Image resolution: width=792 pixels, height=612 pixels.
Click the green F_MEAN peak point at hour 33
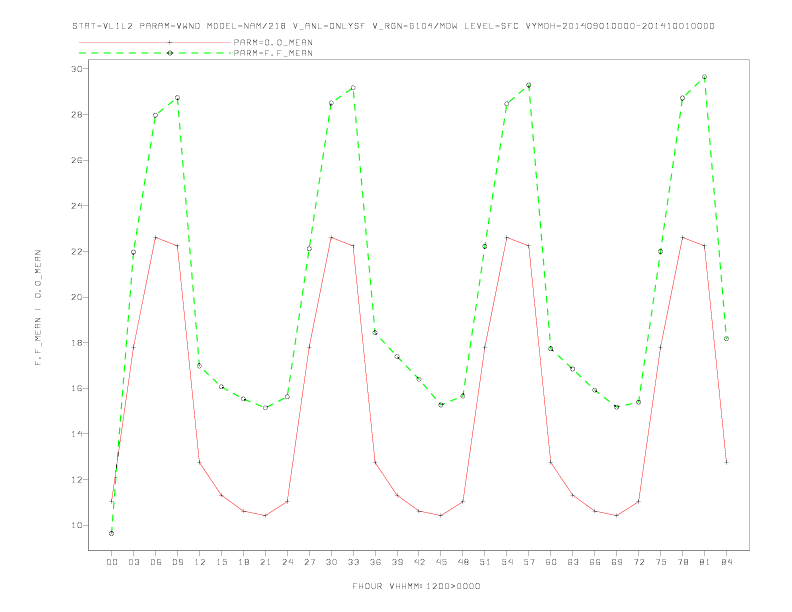(x=353, y=88)
